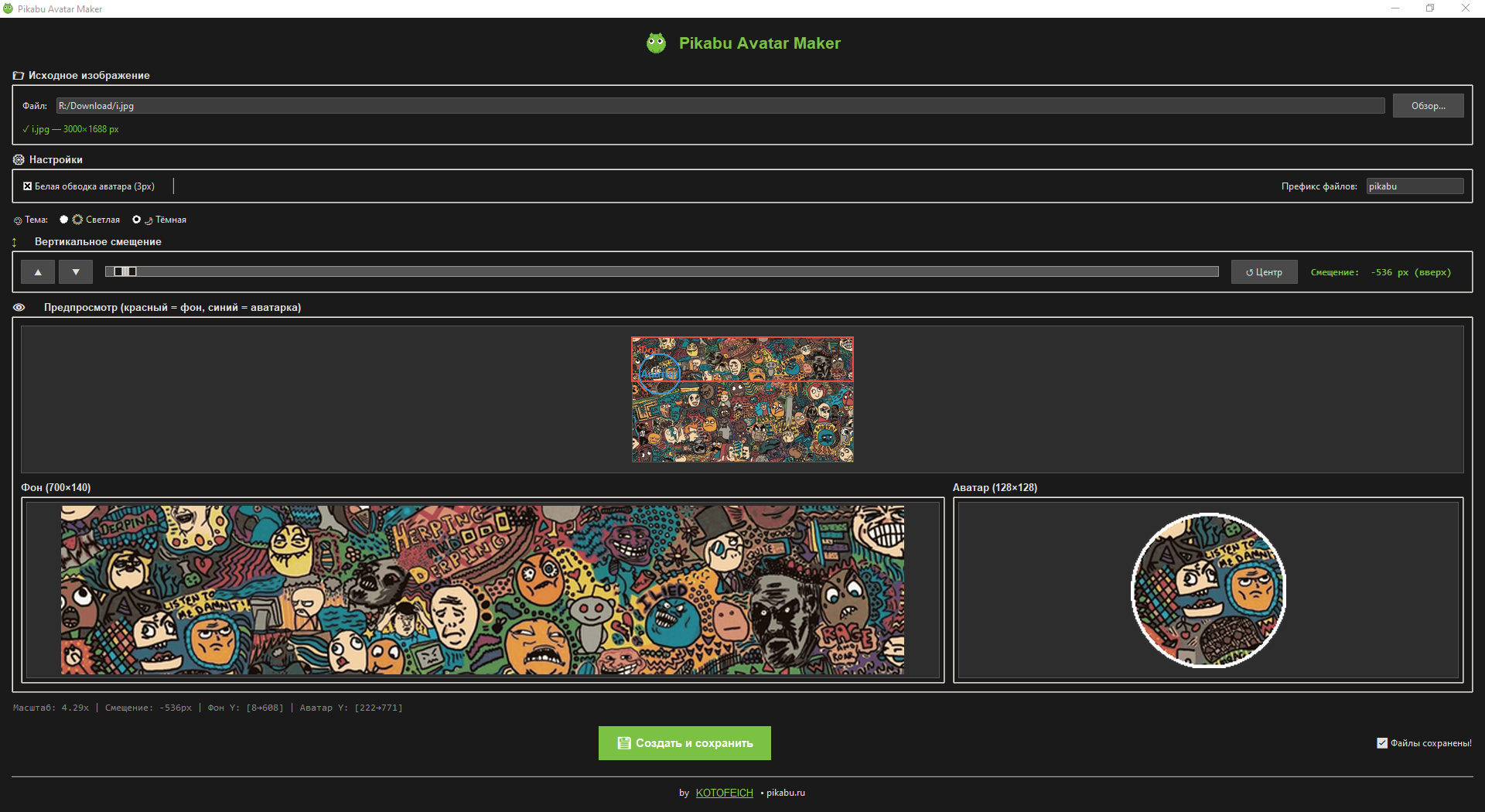Click the gear icon next to Настройки
This screenshot has width=1485, height=812.
click(19, 160)
